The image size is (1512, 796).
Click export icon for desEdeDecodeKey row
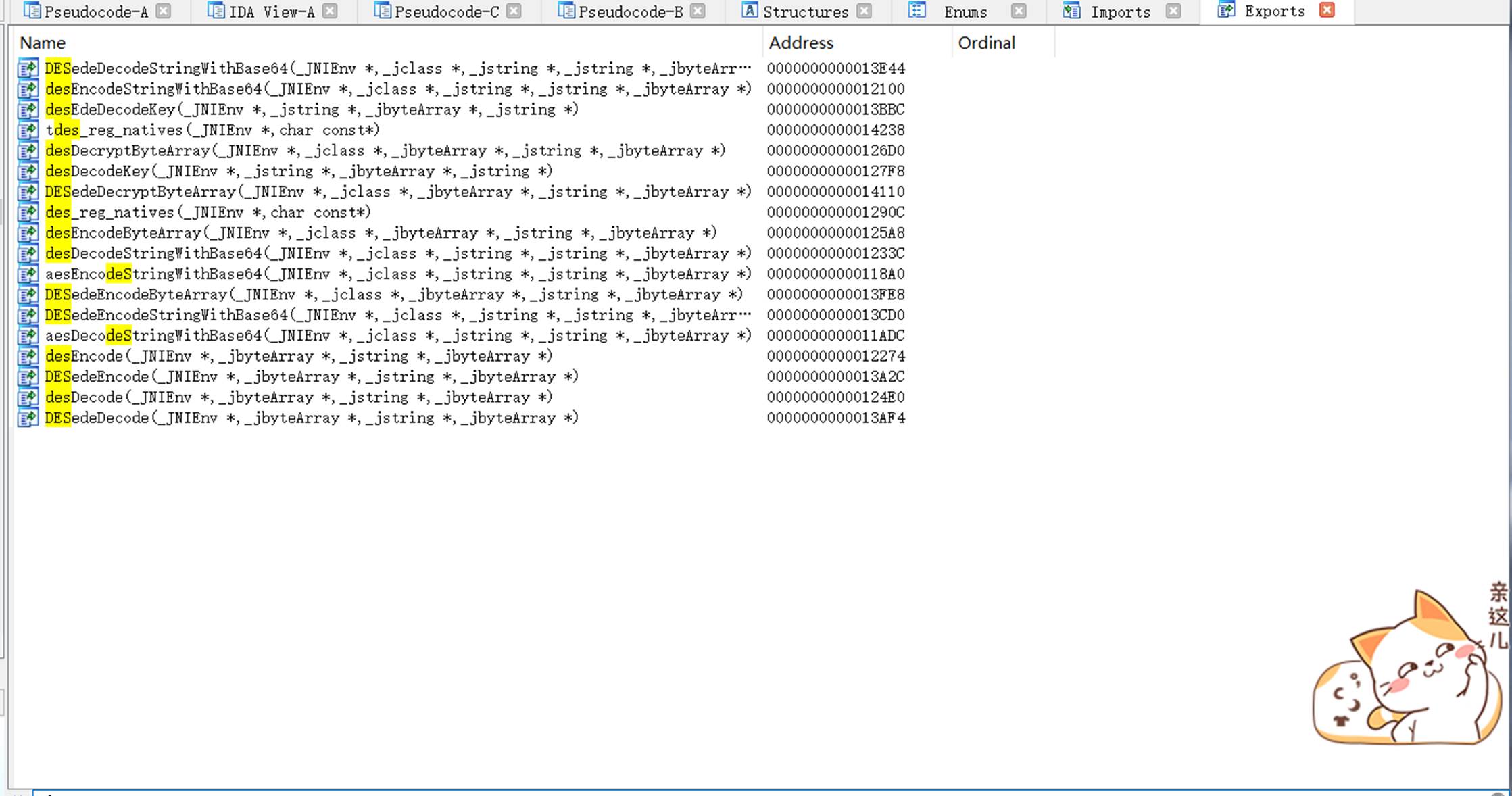28,109
